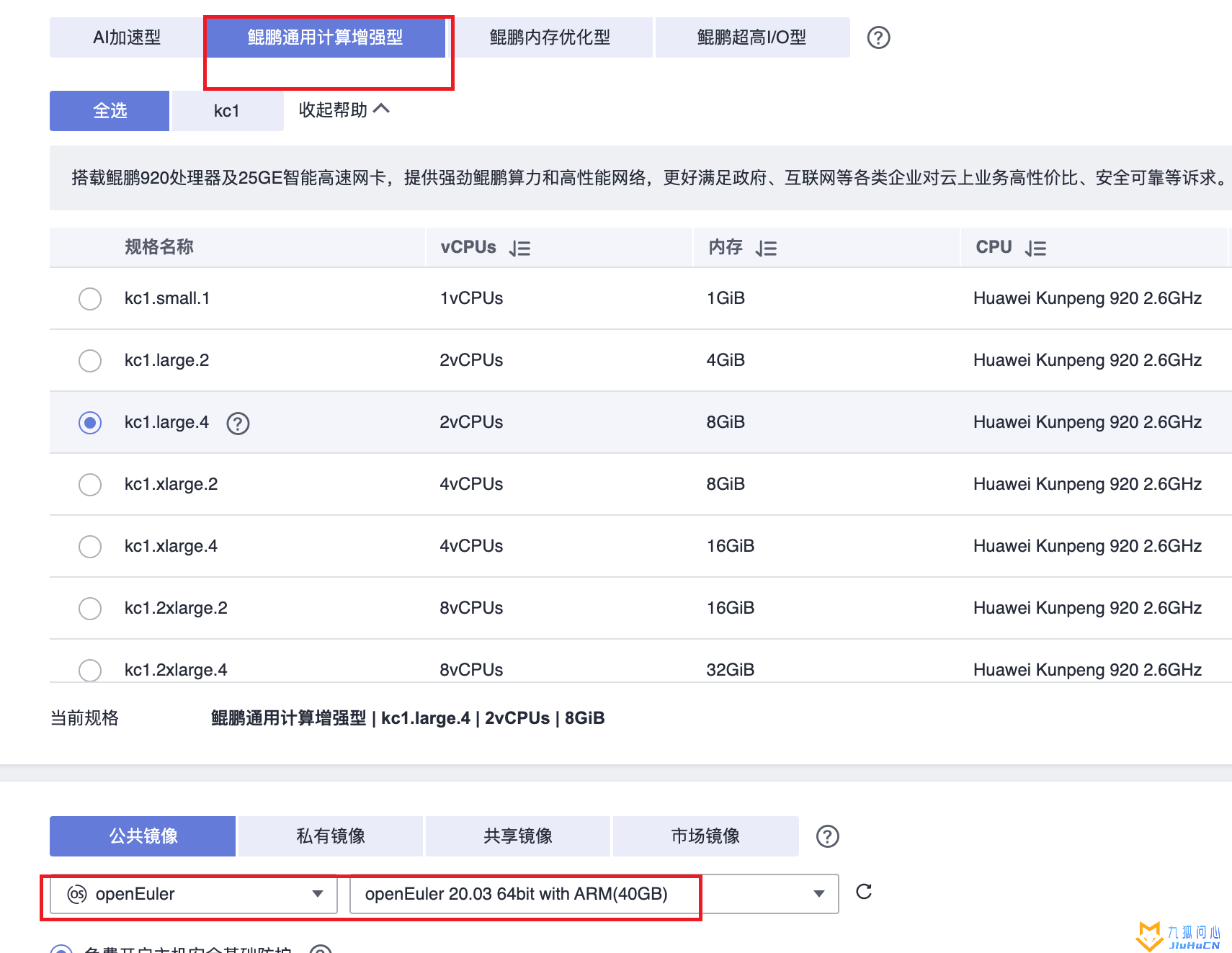Click 1GiB memory cell
This screenshot has height=953, width=1232.
pos(726,298)
